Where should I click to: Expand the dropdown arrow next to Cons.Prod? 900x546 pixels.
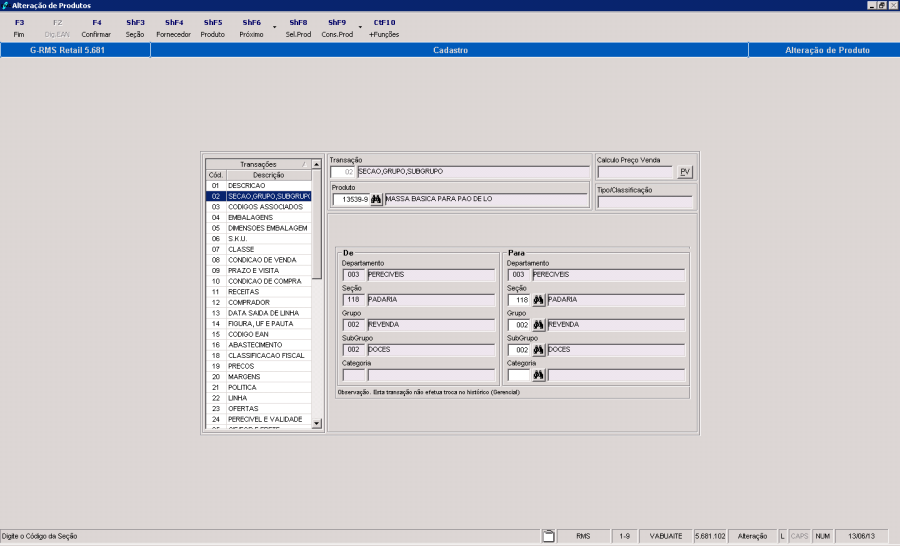(x=360, y=28)
